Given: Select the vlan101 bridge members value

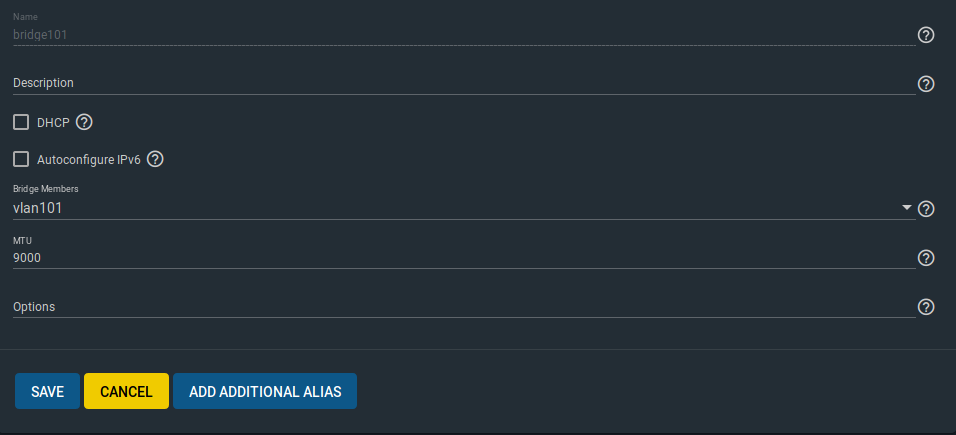Looking at the screenshot, I should point(38,208).
